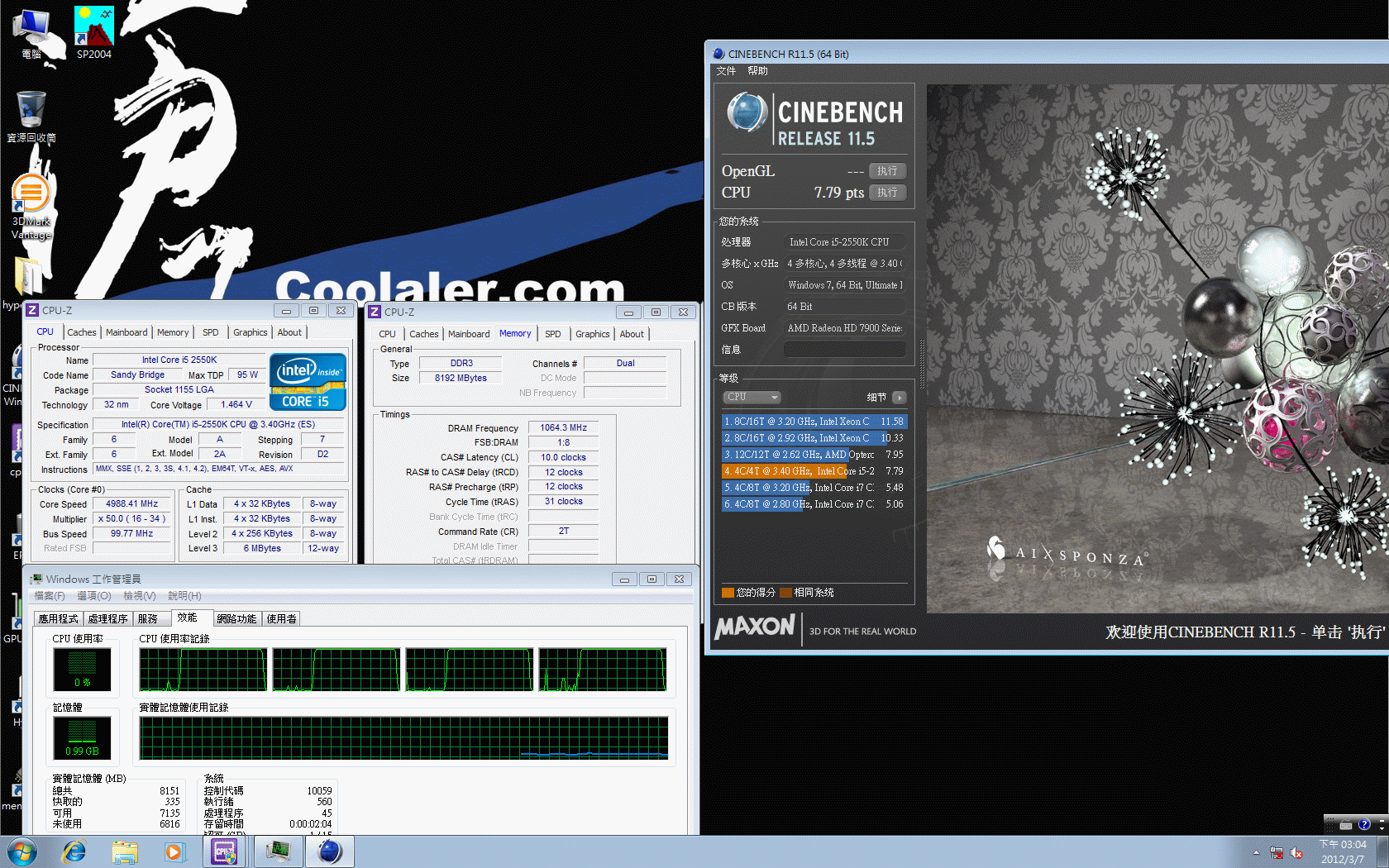Click the language bar keyboard icon
The image size is (1389, 868).
click(x=1346, y=825)
